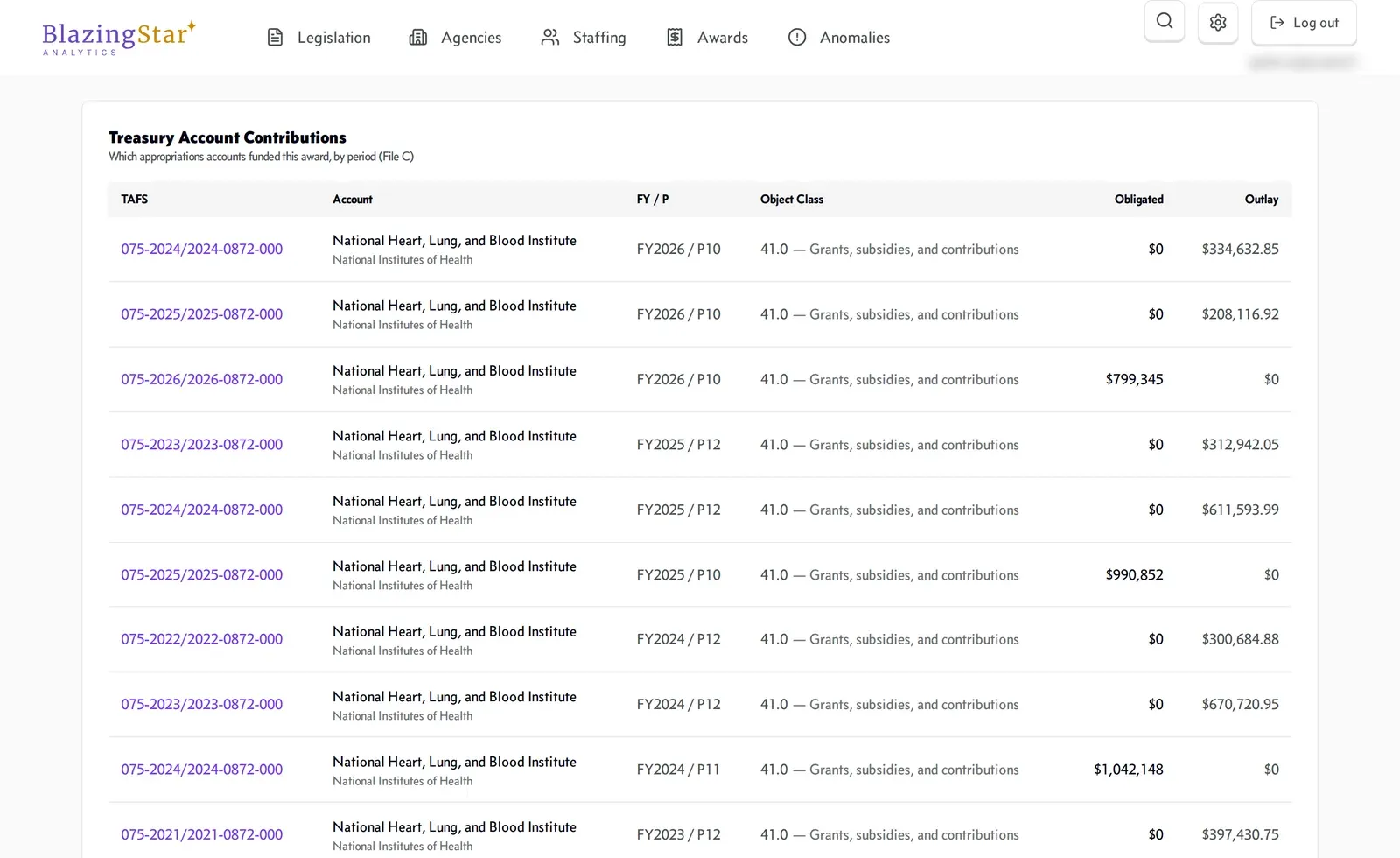Click the Agencies building icon
This screenshot has height=858, width=1400.
418,38
